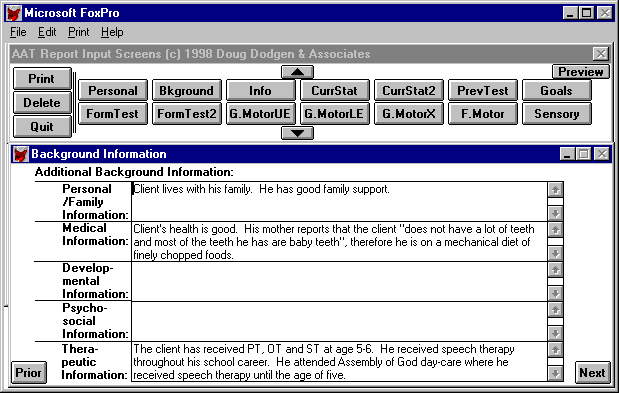Open the Bkground screen
Image resolution: width=619 pixels, height=393 pixels.
(187, 90)
